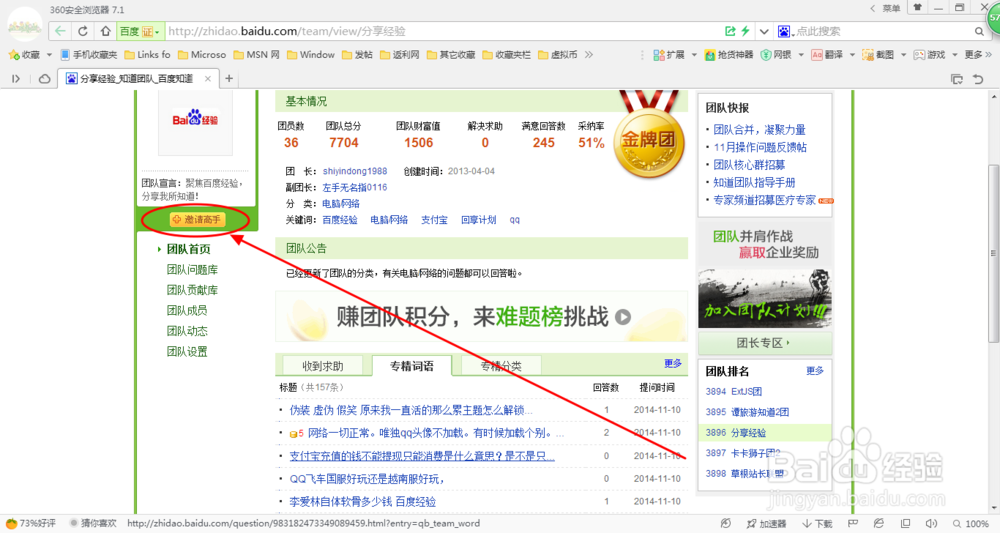Click the page vertical scrollbar thumb

pyautogui.click(x=993, y=254)
